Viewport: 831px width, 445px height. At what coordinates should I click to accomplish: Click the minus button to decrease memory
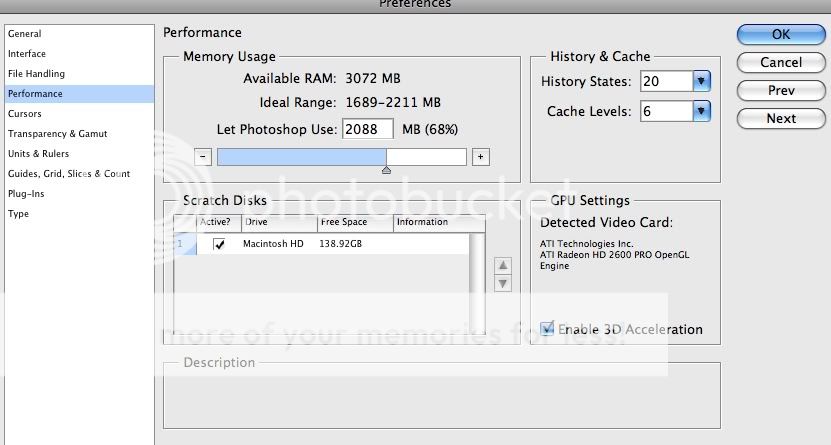click(x=203, y=157)
